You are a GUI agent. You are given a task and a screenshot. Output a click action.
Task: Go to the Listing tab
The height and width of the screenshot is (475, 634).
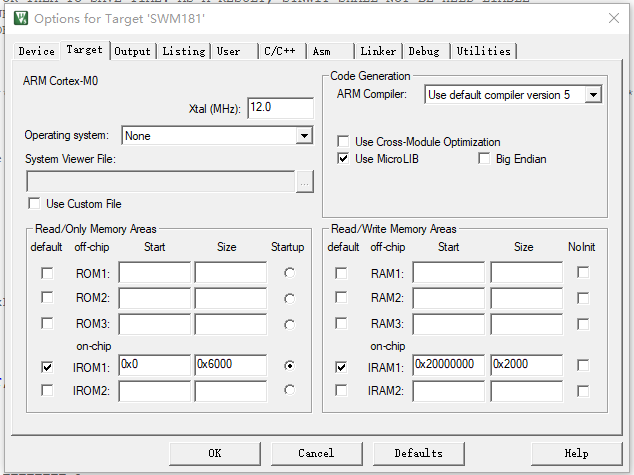tap(184, 51)
